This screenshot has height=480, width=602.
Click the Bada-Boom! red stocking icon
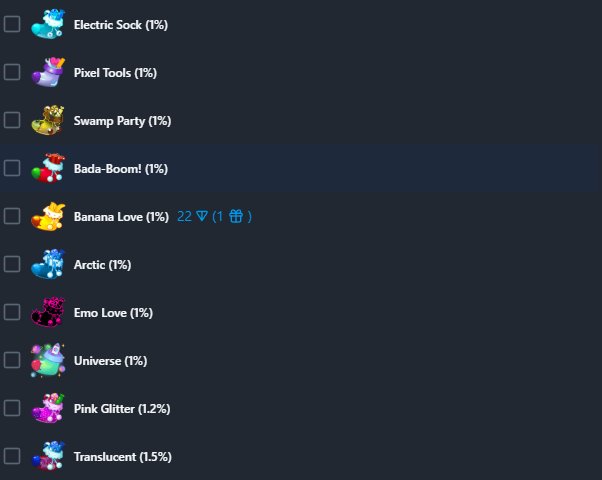[48, 168]
